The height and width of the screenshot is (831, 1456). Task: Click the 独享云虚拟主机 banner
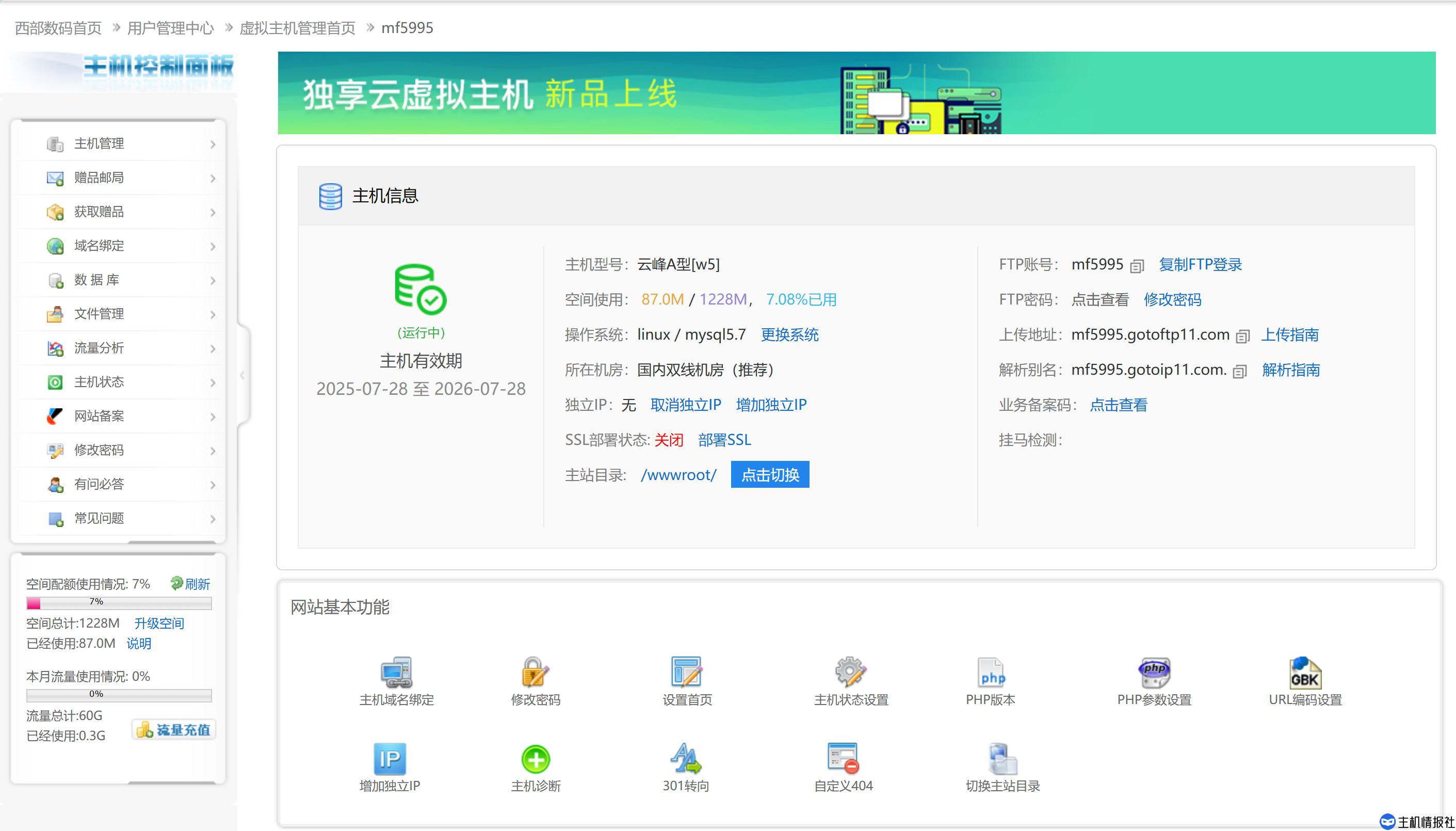(x=856, y=93)
